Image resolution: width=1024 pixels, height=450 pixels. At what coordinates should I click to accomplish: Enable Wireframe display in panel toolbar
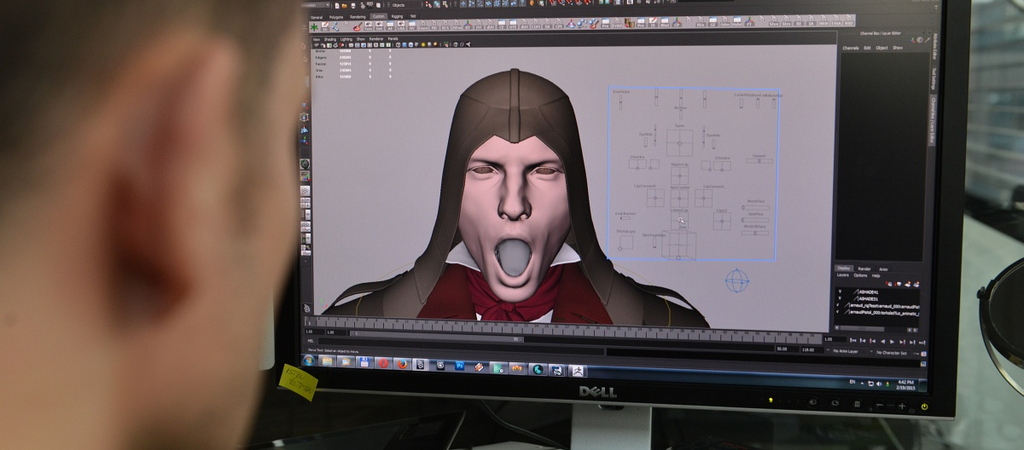coord(398,44)
